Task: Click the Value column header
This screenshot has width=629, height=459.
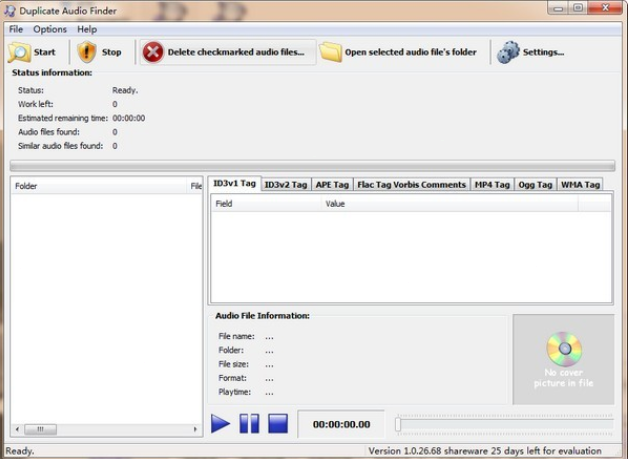Action: 449,204
